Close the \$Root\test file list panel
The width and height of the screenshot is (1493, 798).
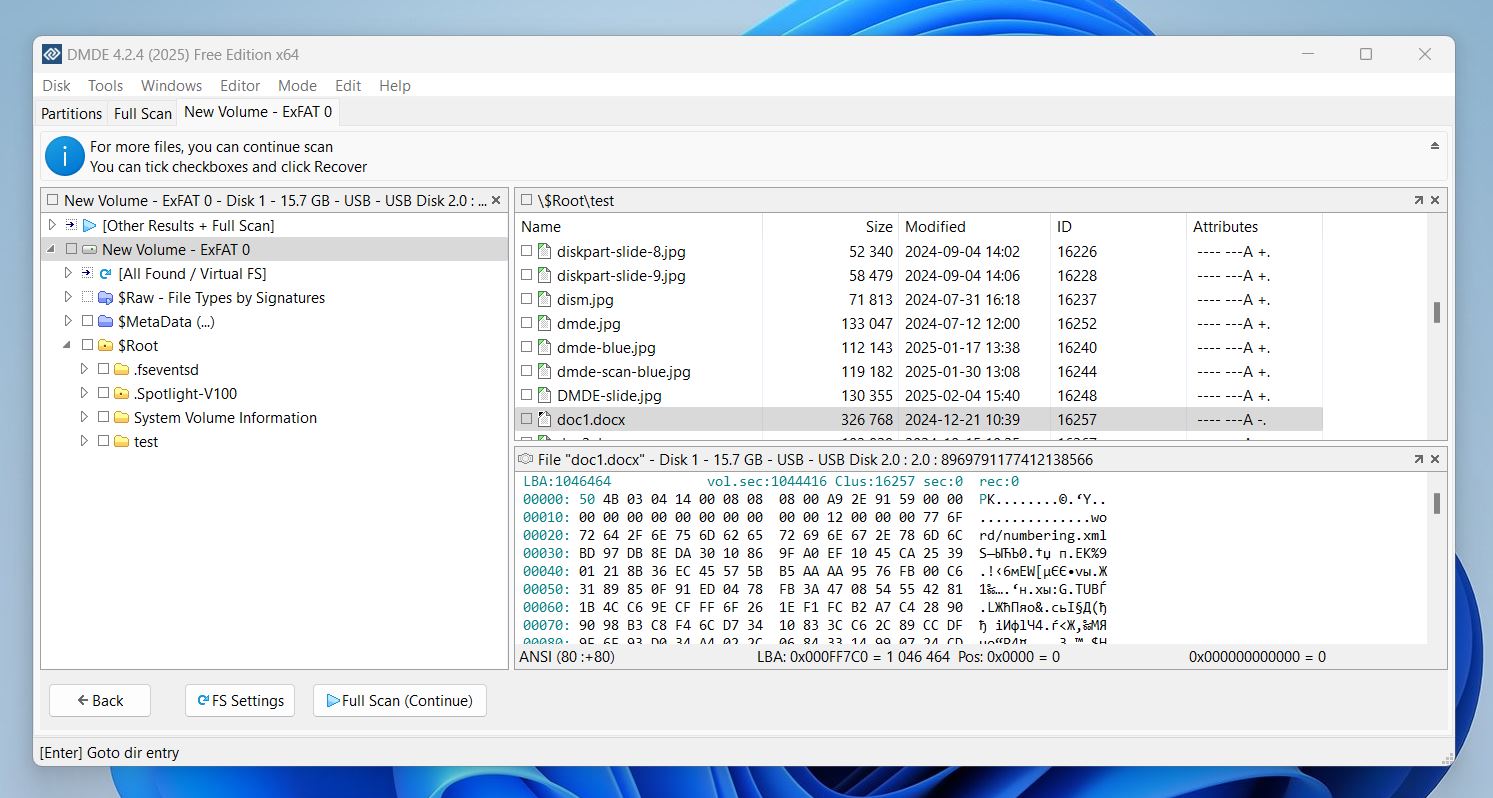click(x=1435, y=200)
